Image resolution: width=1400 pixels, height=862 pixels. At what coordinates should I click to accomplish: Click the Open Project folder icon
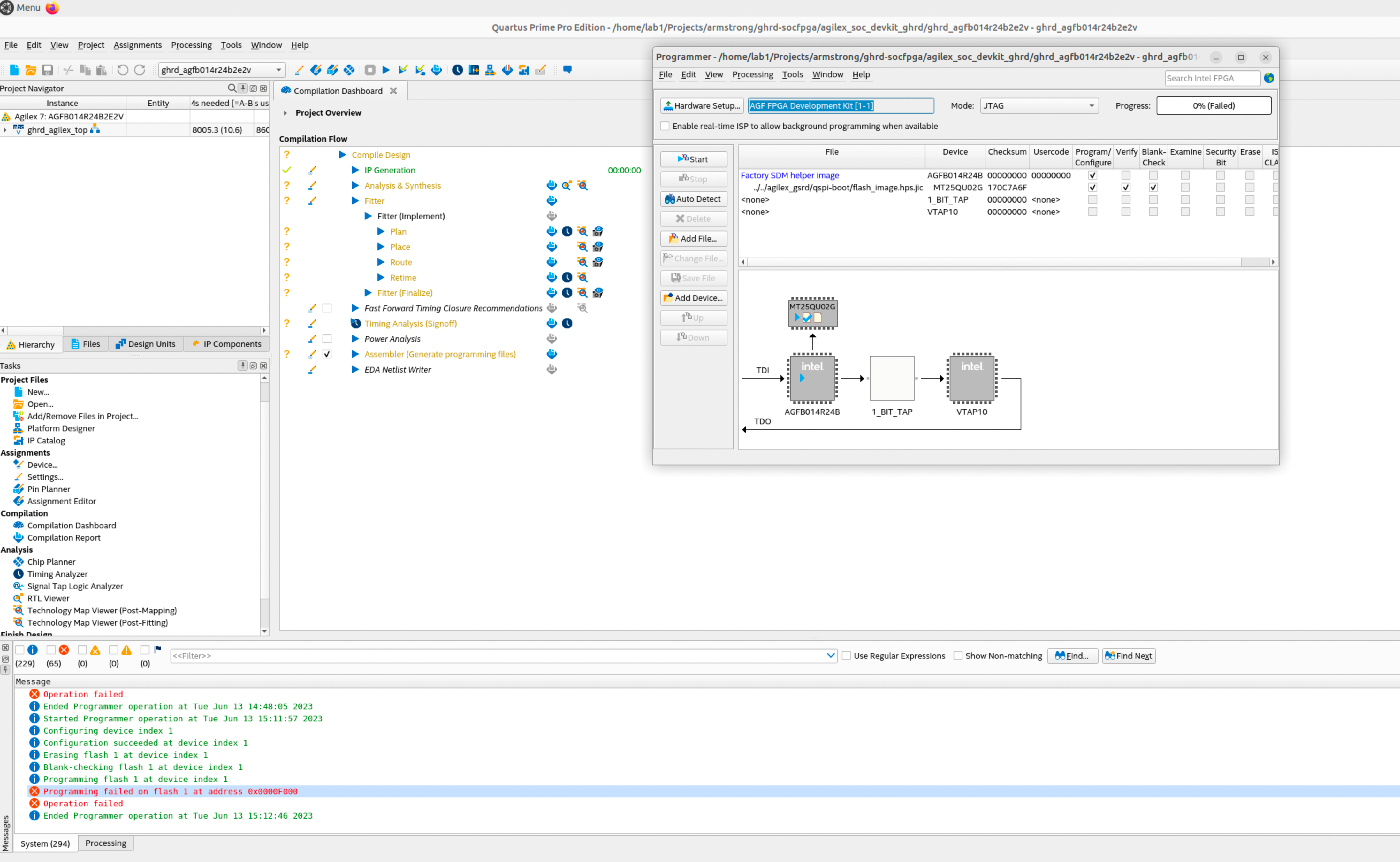tap(31, 70)
